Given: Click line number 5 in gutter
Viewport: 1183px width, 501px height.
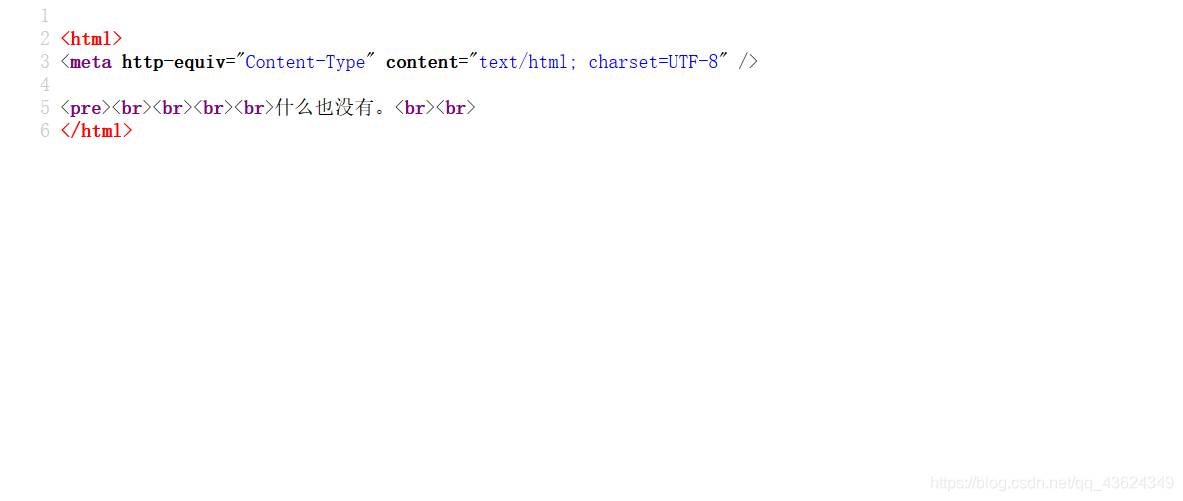Looking at the screenshot, I should click(x=45, y=108).
